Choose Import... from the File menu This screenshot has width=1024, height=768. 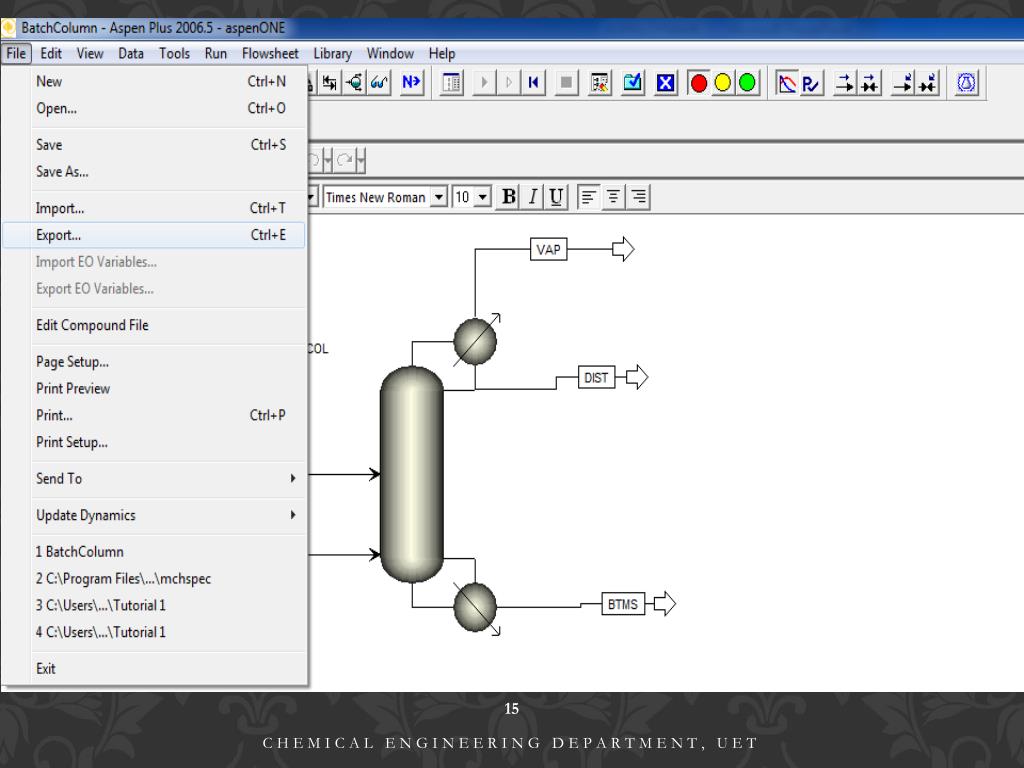pyautogui.click(x=153, y=208)
